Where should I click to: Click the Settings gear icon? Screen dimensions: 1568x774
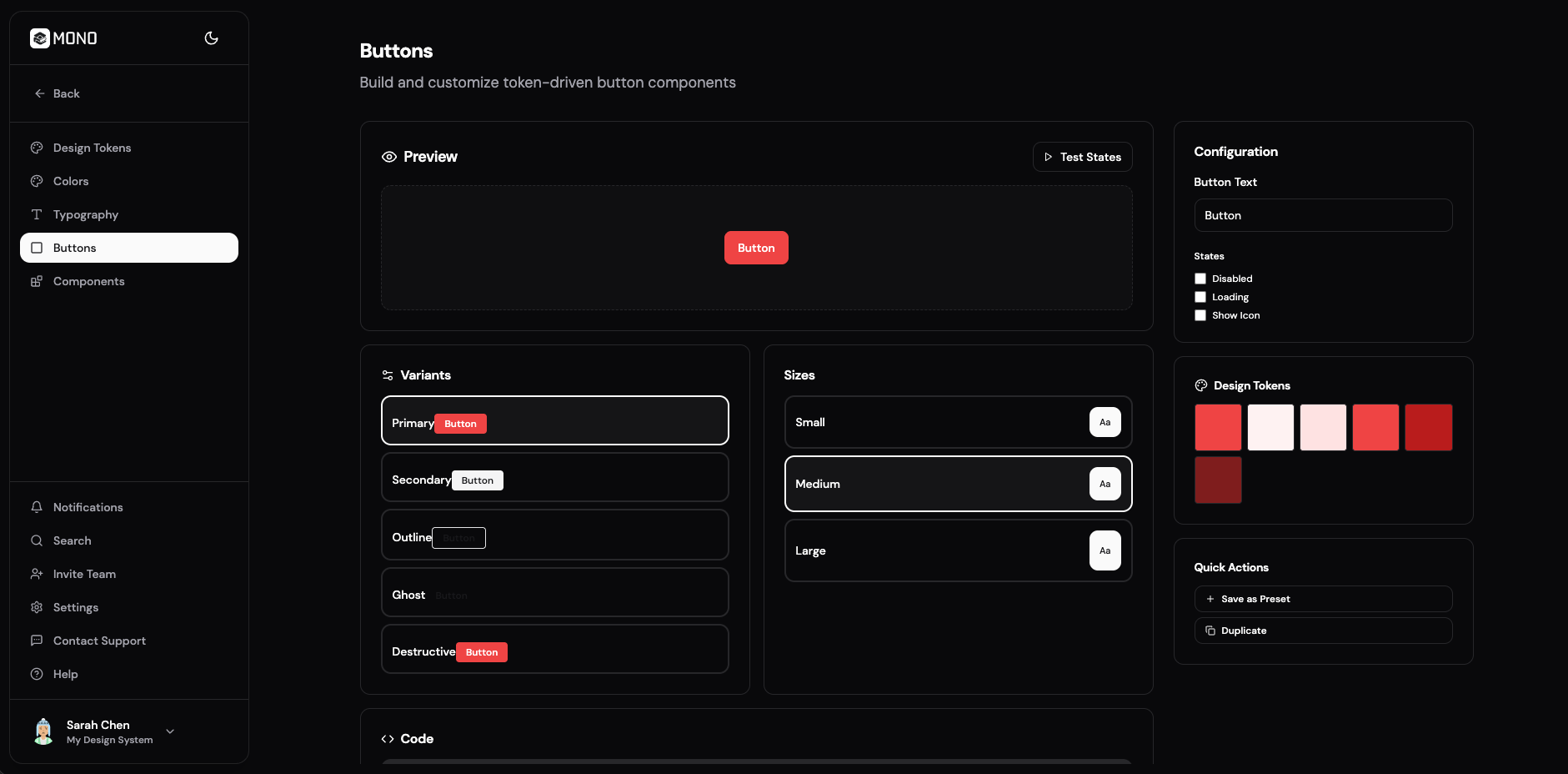click(x=37, y=607)
